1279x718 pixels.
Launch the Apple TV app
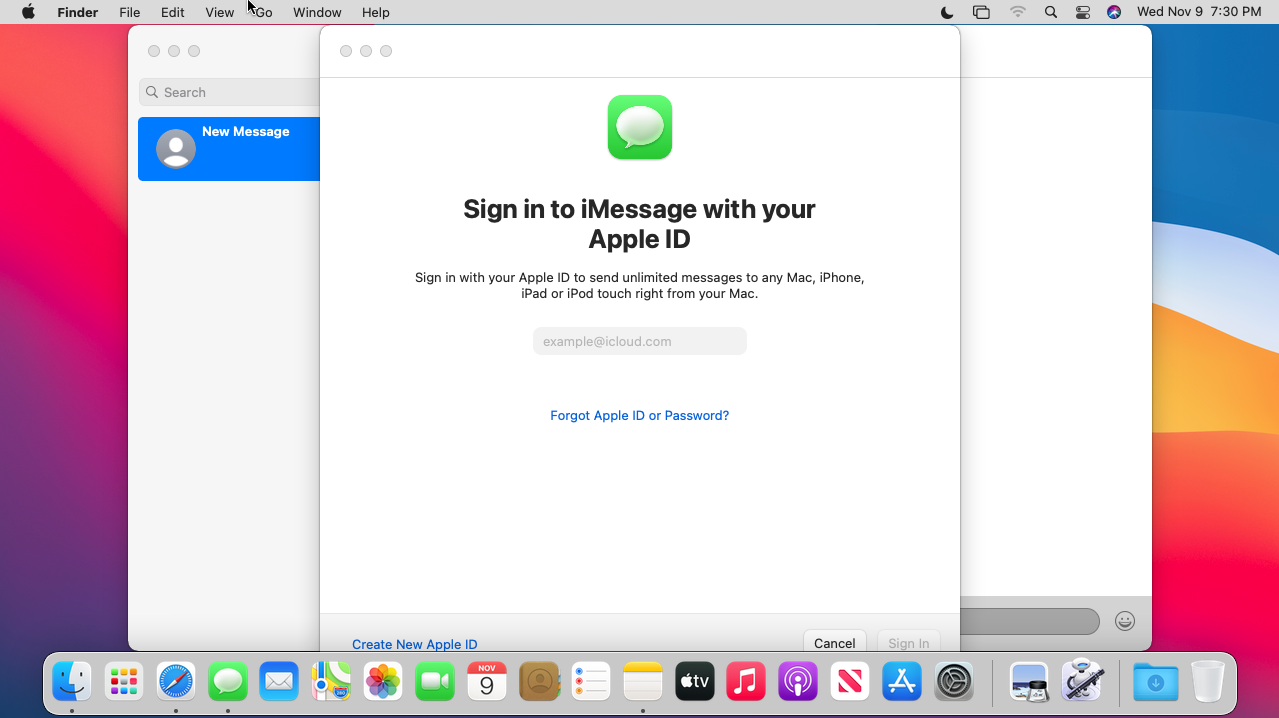coord(695,682)
